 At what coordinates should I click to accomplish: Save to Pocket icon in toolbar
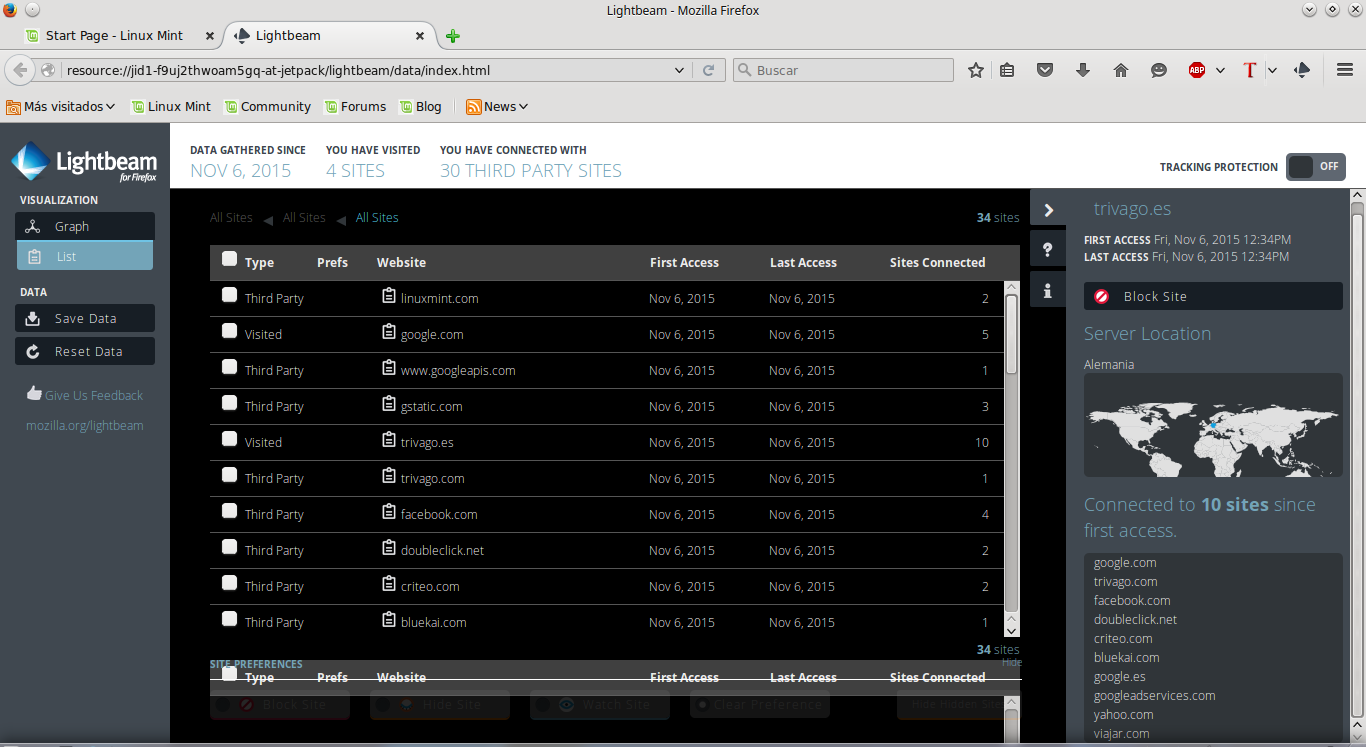(x=1045, y=70)
